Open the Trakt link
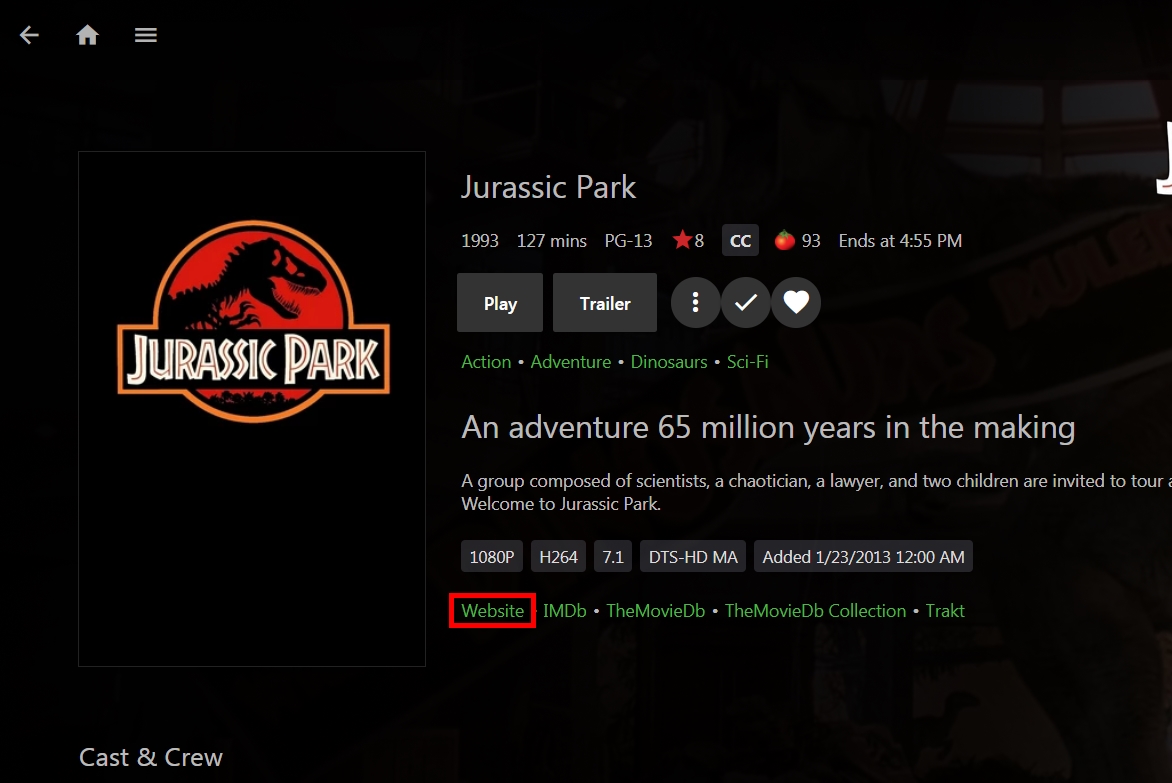The width and height of the screenshot is (1172, 783). pos(945,611)
